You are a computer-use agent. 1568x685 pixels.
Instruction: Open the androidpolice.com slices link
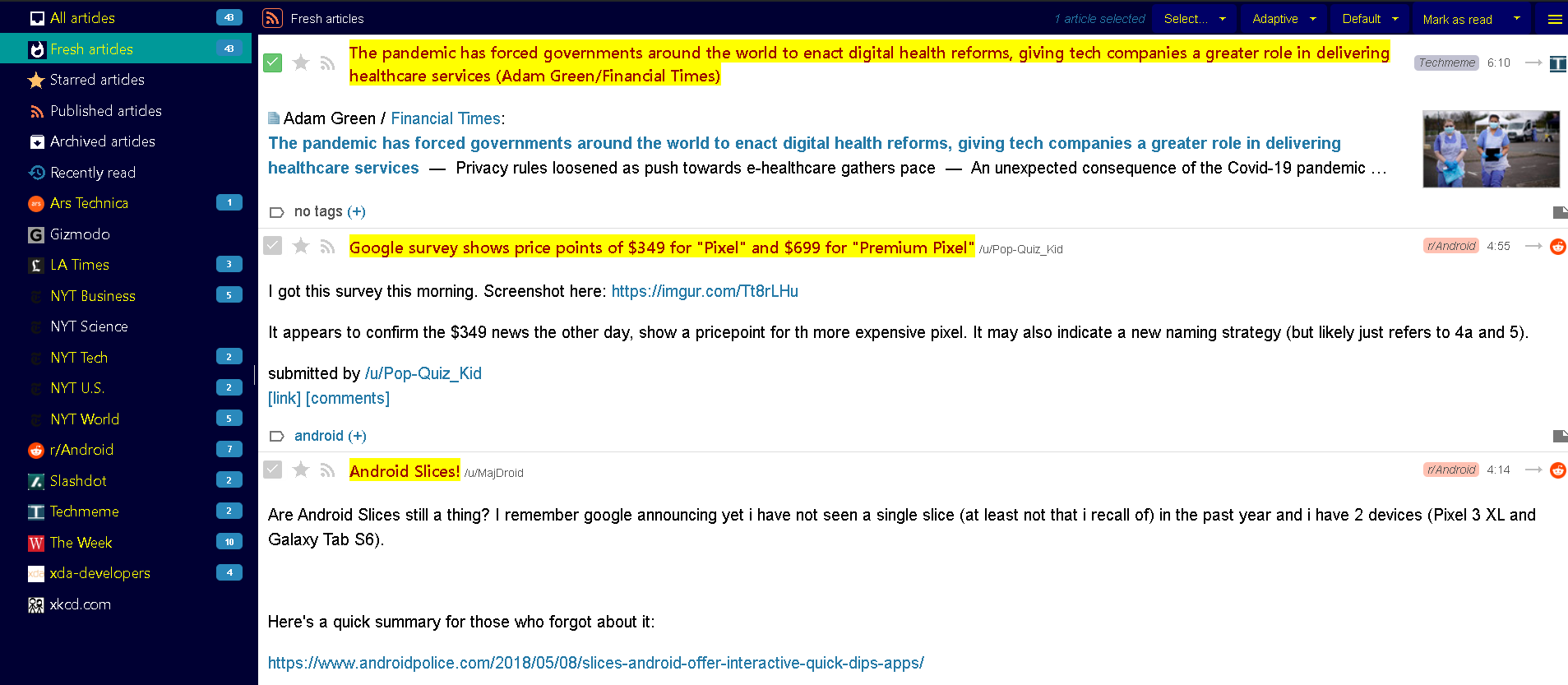tap(596, 663)
